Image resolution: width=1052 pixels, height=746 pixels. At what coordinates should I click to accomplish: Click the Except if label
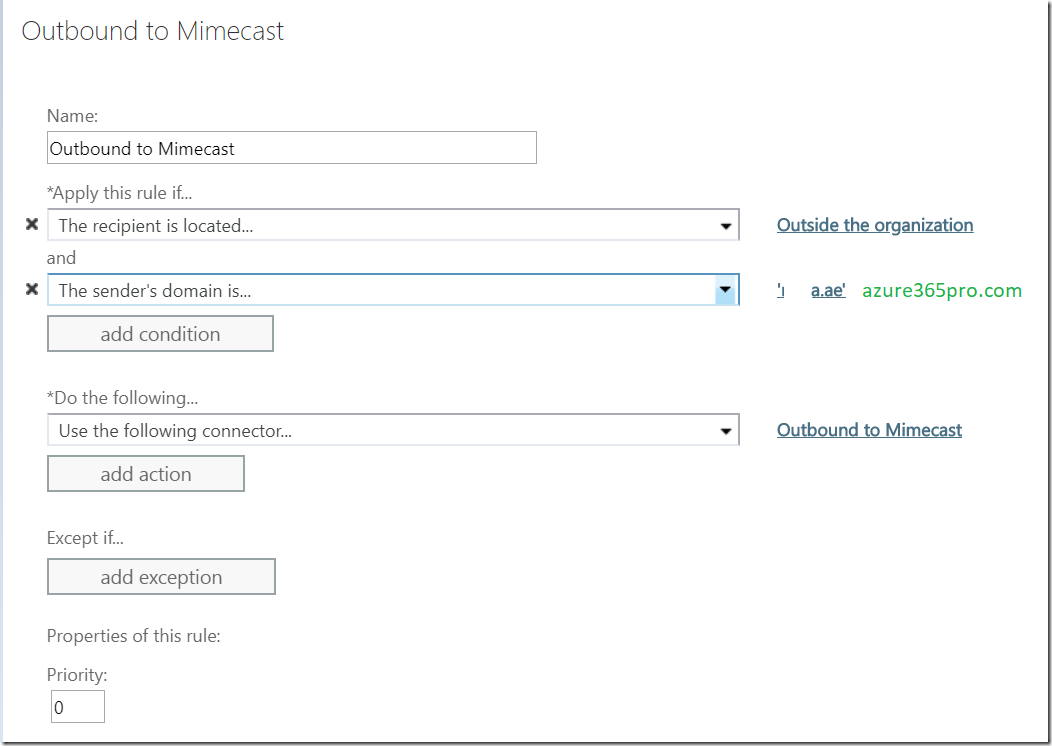point(85,538)
